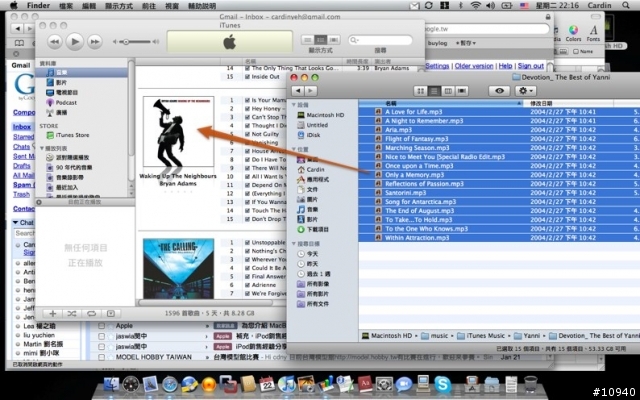Skip to the next track in iTunes
Viewport: 640px width, 400px height.
[x=95, y=42]
